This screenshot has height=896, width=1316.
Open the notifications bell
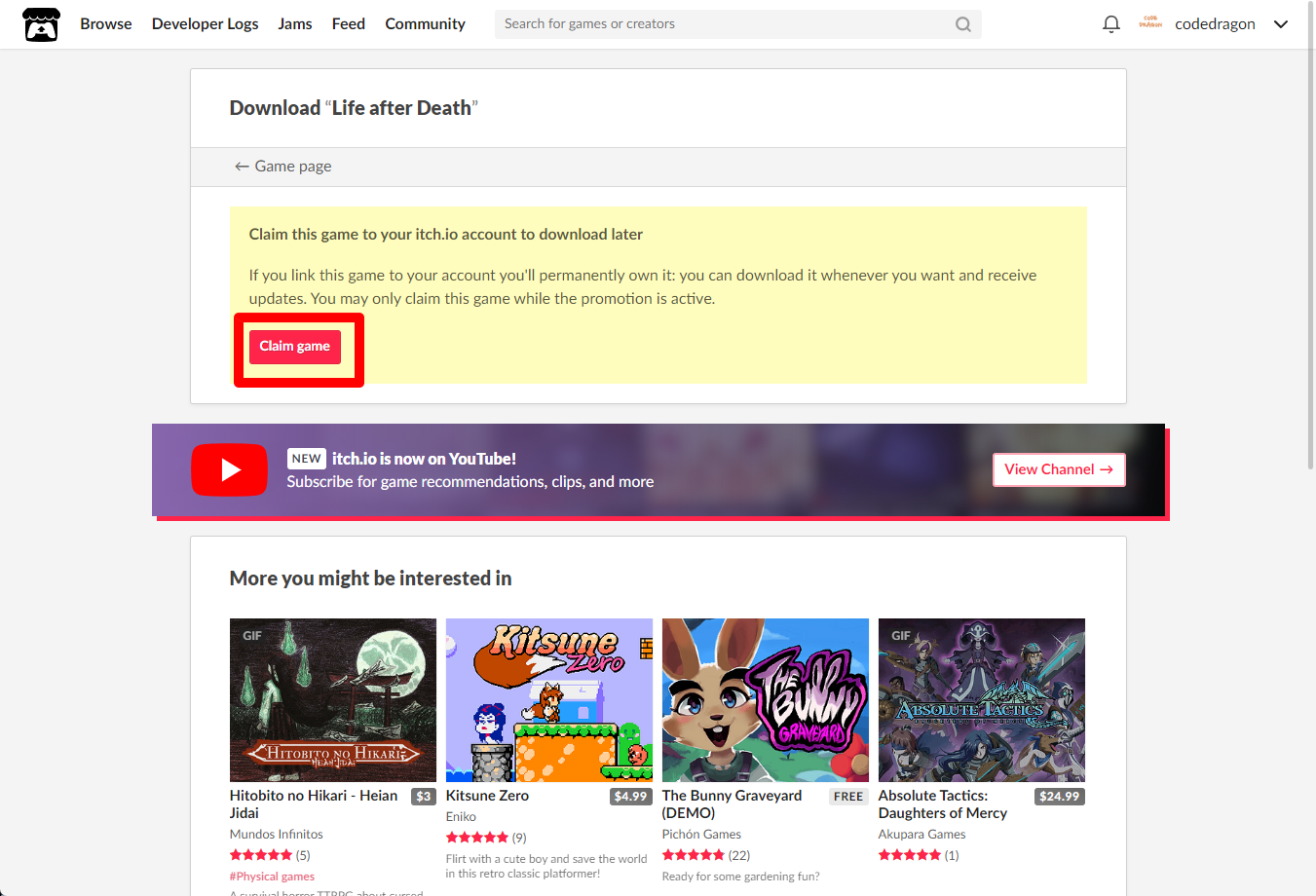coord(1110,24)
